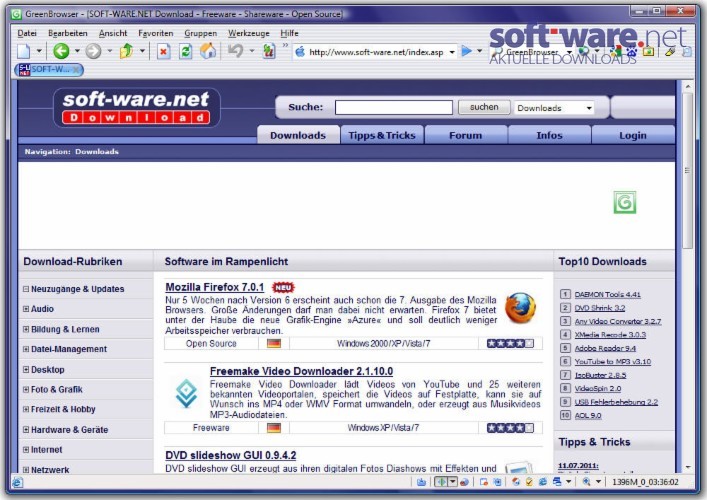Open the Hilfe menu
This screenshot has width=707, height=500.
pyautogui.click(x=289, y=33)
